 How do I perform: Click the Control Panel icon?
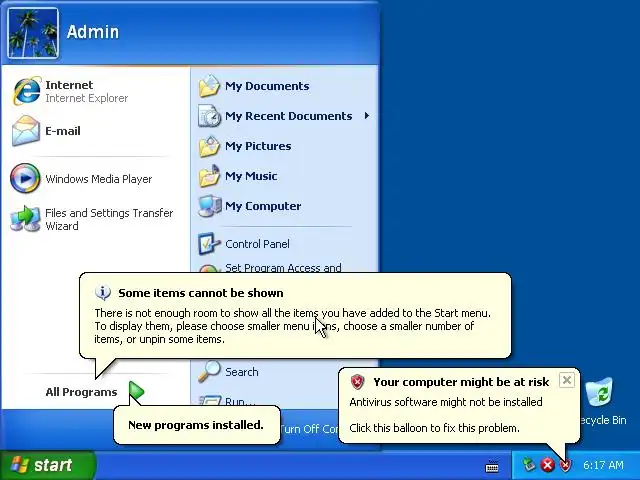pyautogui.click(x=209, y=244)
